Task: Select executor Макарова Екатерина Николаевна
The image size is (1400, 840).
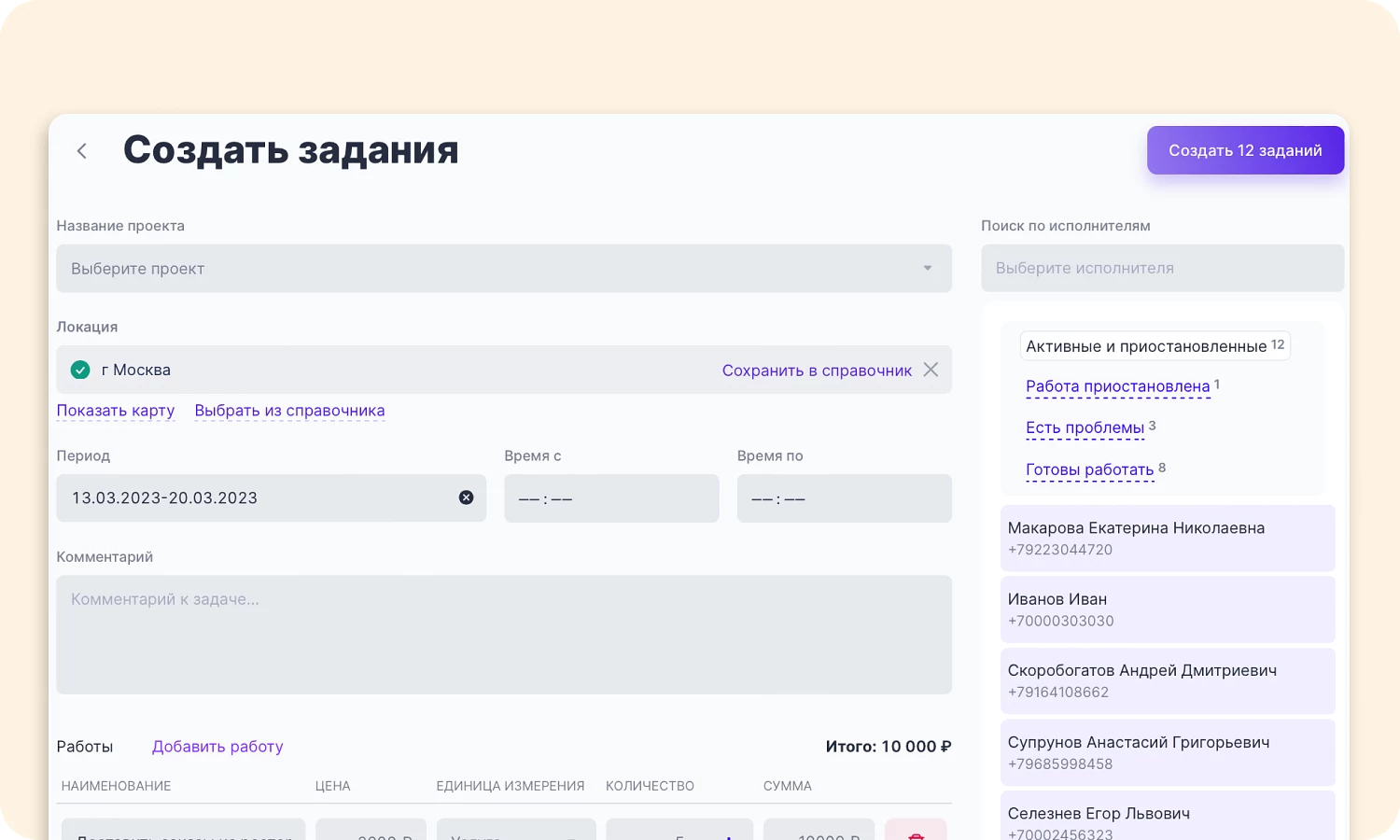Action: 1168,539
